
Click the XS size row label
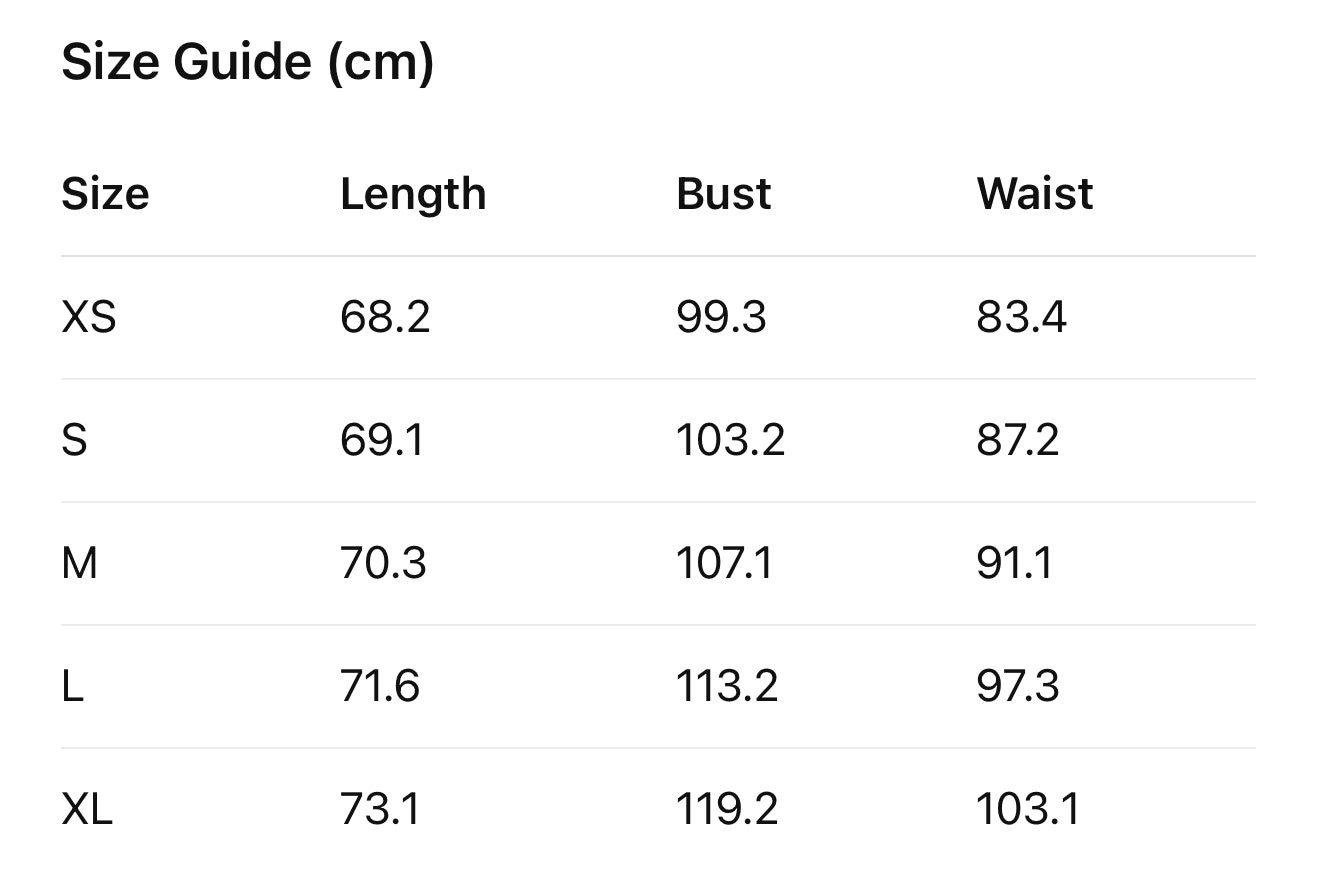(x=89, y=318)
